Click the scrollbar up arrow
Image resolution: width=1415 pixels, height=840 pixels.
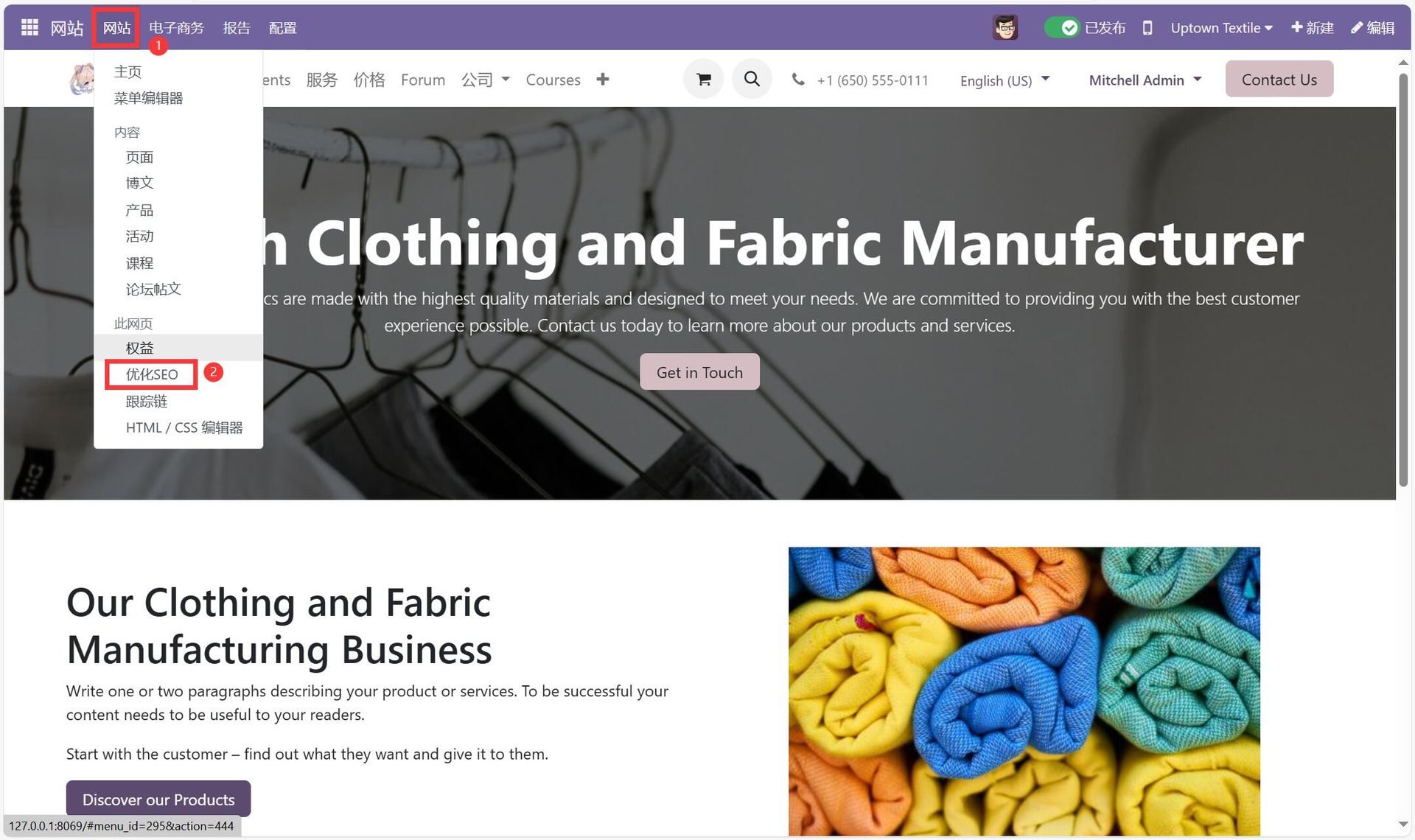click(x=1403, y=63)
